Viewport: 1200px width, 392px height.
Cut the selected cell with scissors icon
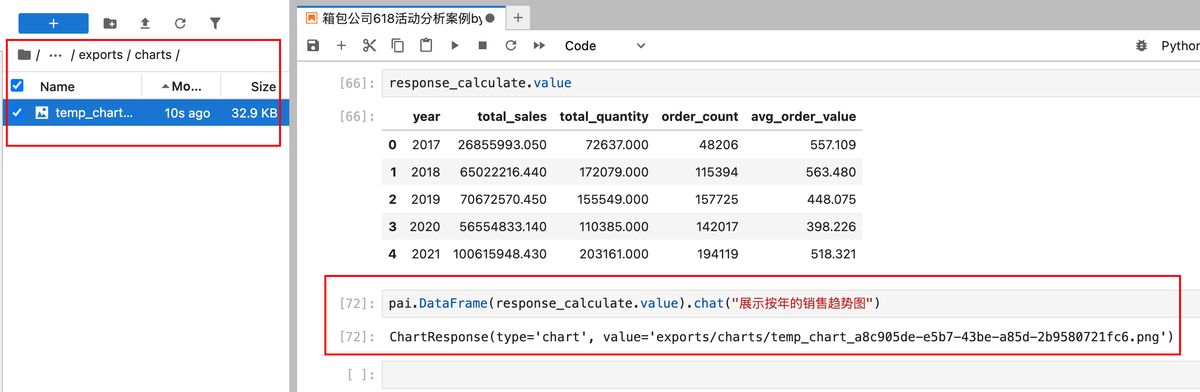click(369, 46)
